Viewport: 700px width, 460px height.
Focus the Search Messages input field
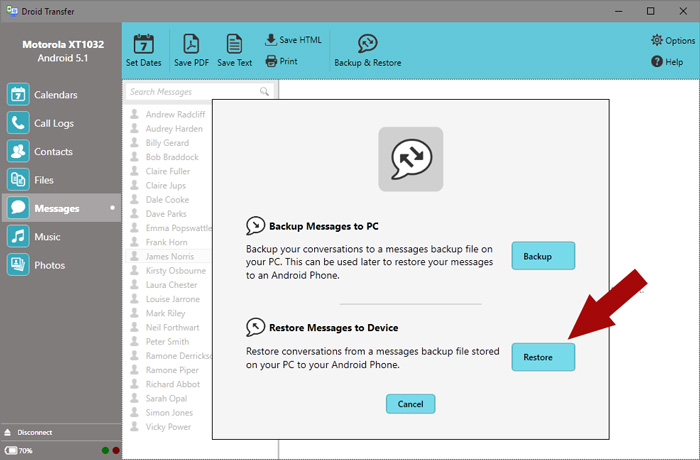(x=199, y=92)
